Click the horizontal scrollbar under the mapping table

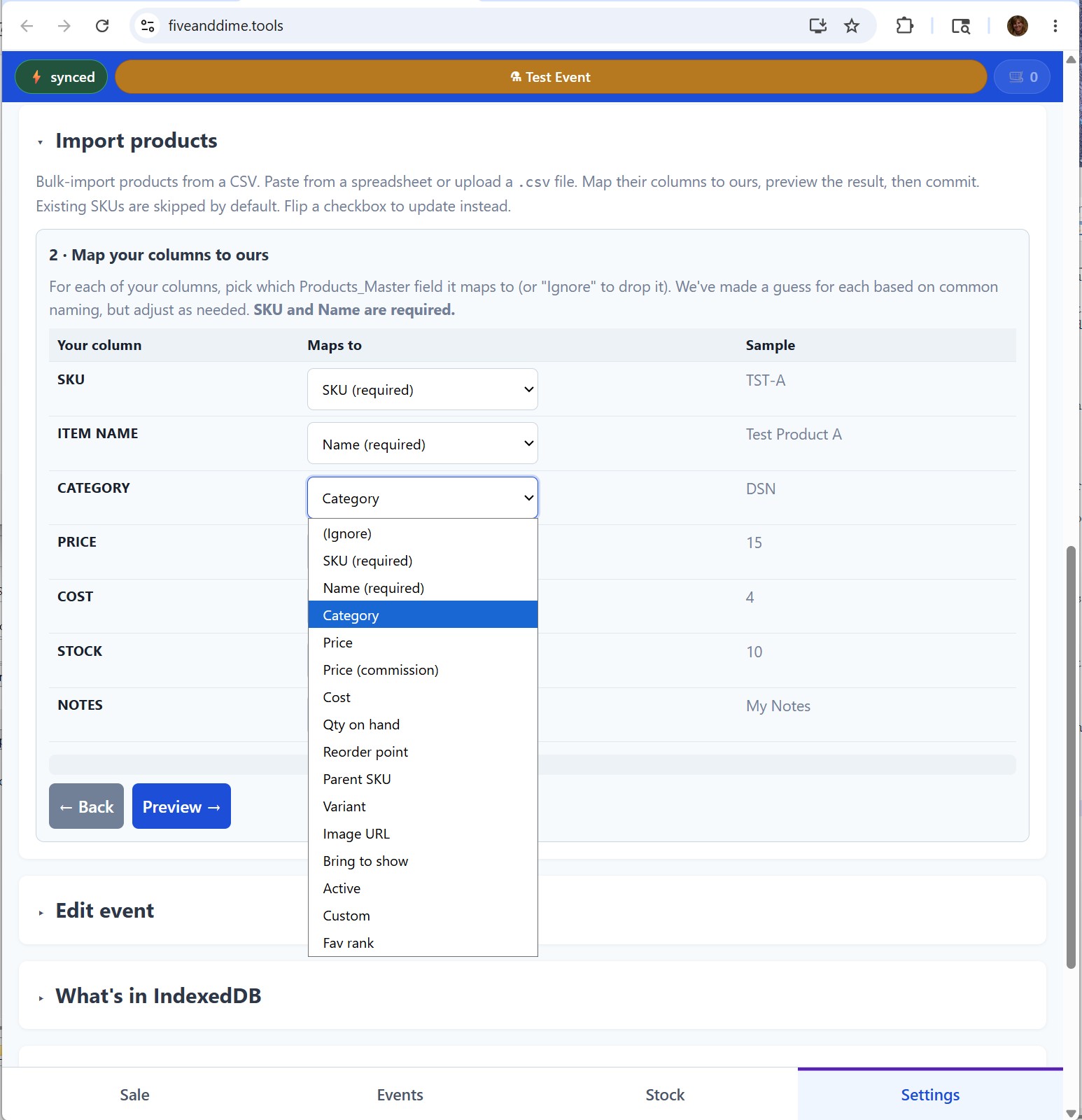tap(533, 764)
